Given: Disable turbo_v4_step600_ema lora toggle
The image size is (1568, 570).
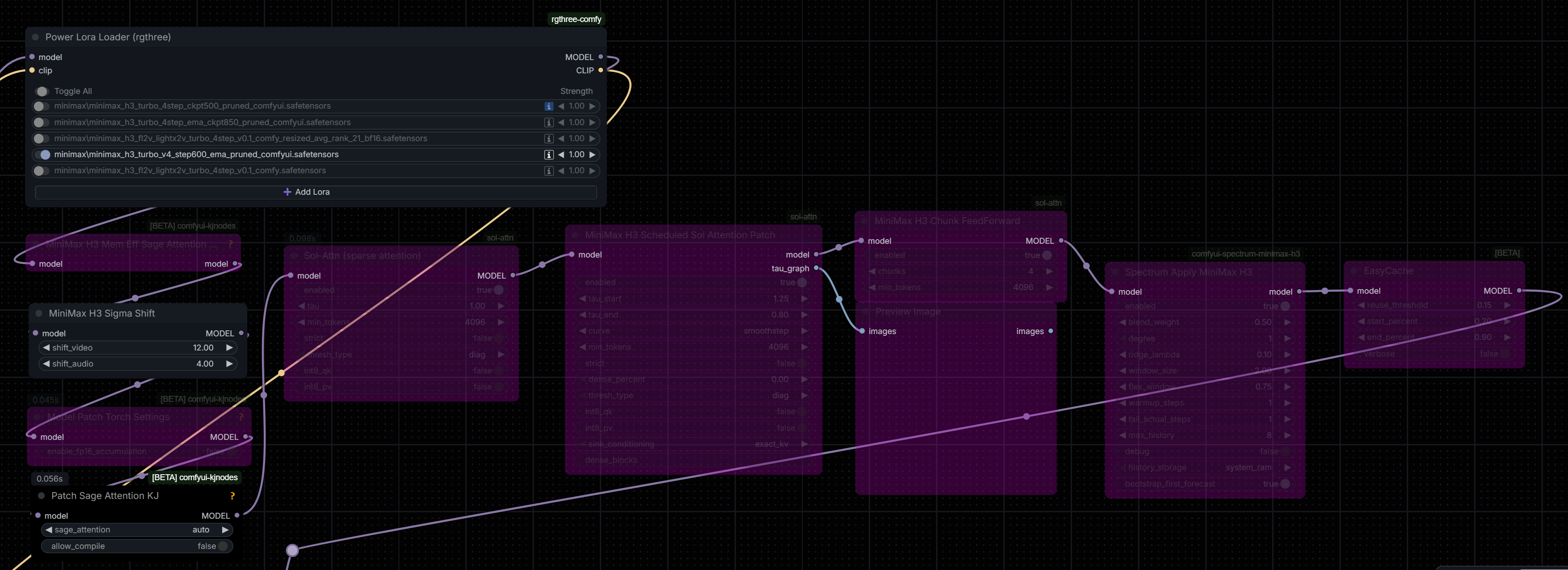Looking at the screenshot, I should [x=41, y=155].
